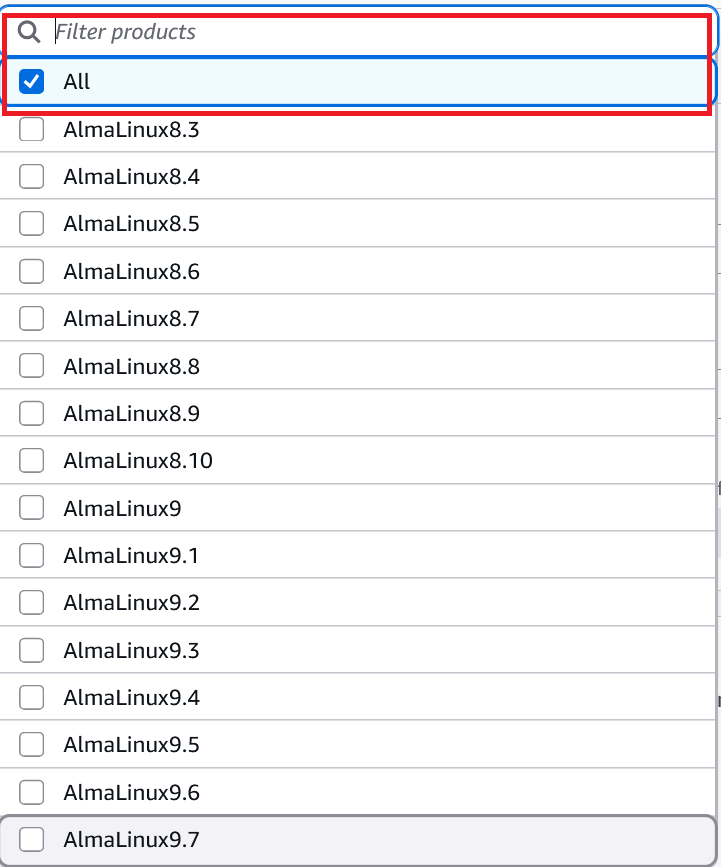This screenshot has width=721, height=867.
Task: Tick the AlmaLinux9.5 checkbox
Action: [x=32, y=745]
